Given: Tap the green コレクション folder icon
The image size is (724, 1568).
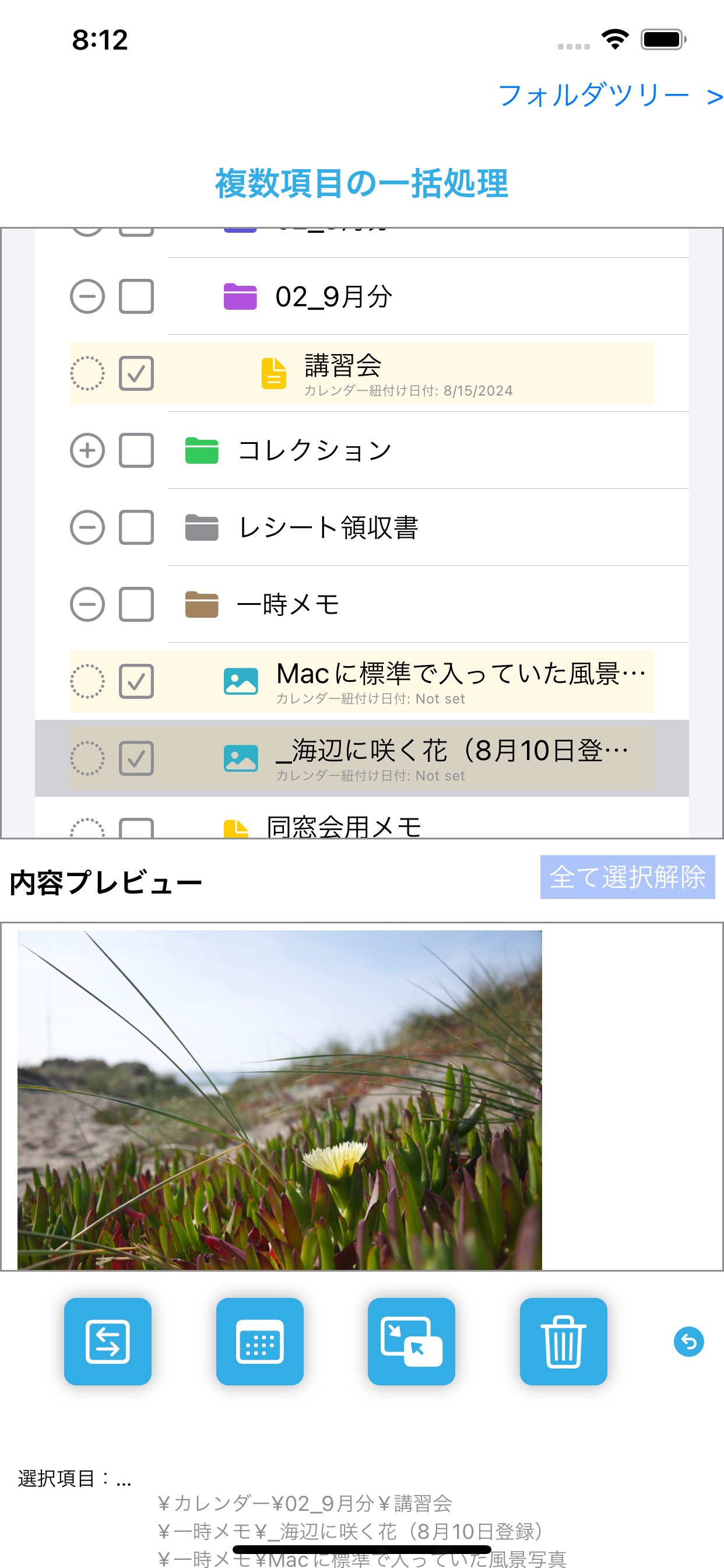Looking at the screenshot, I should point(202,450).
